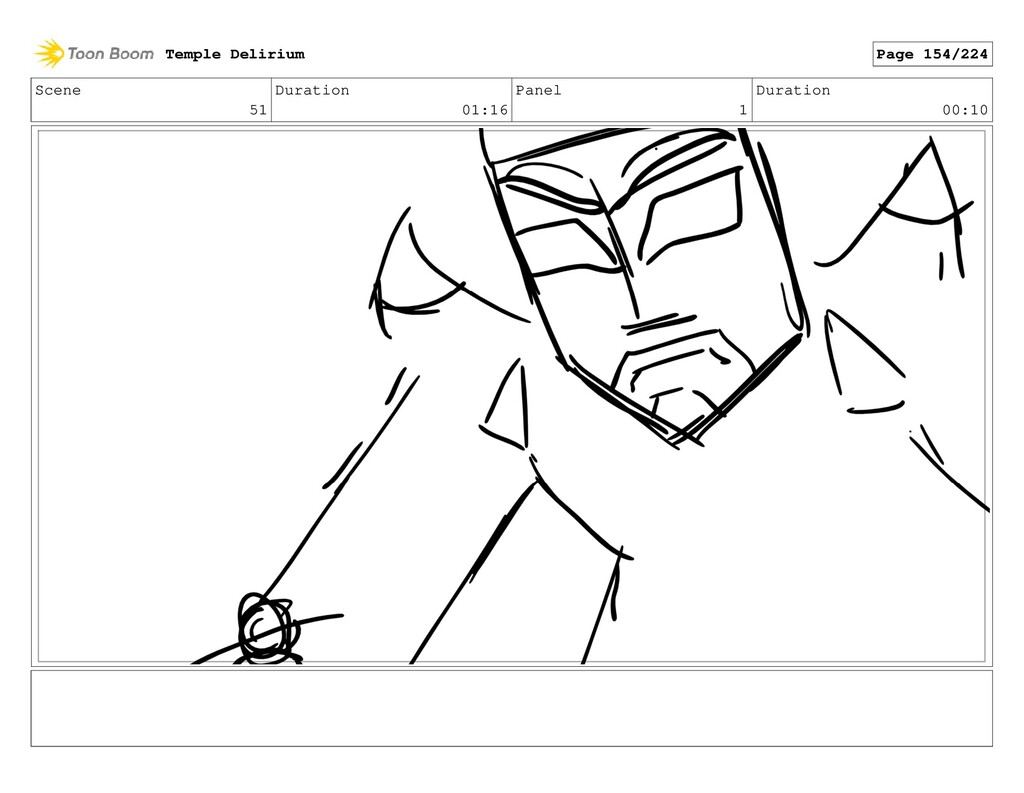Viewport: 1024px width, 793px height.
Task: Select the scene number '51'
Action: click(x=258, y=110)
